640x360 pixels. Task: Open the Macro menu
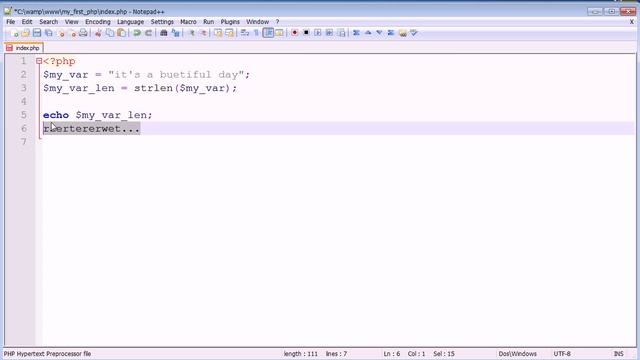tap(188, 22)
